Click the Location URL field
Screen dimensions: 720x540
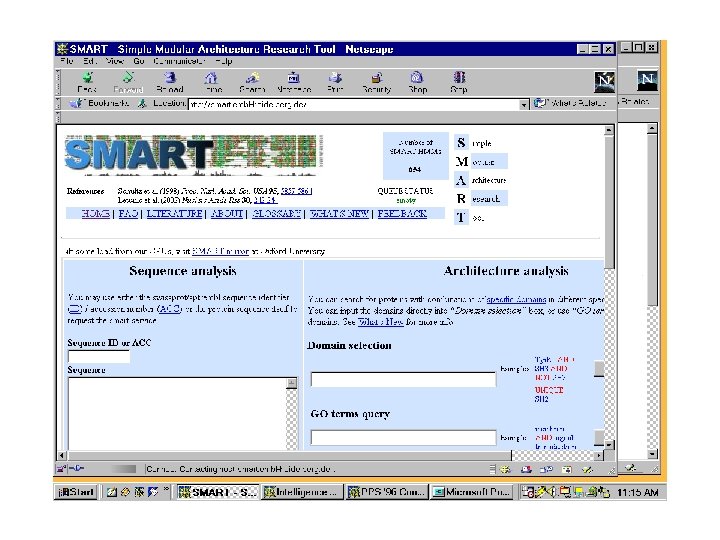[354, 105]
